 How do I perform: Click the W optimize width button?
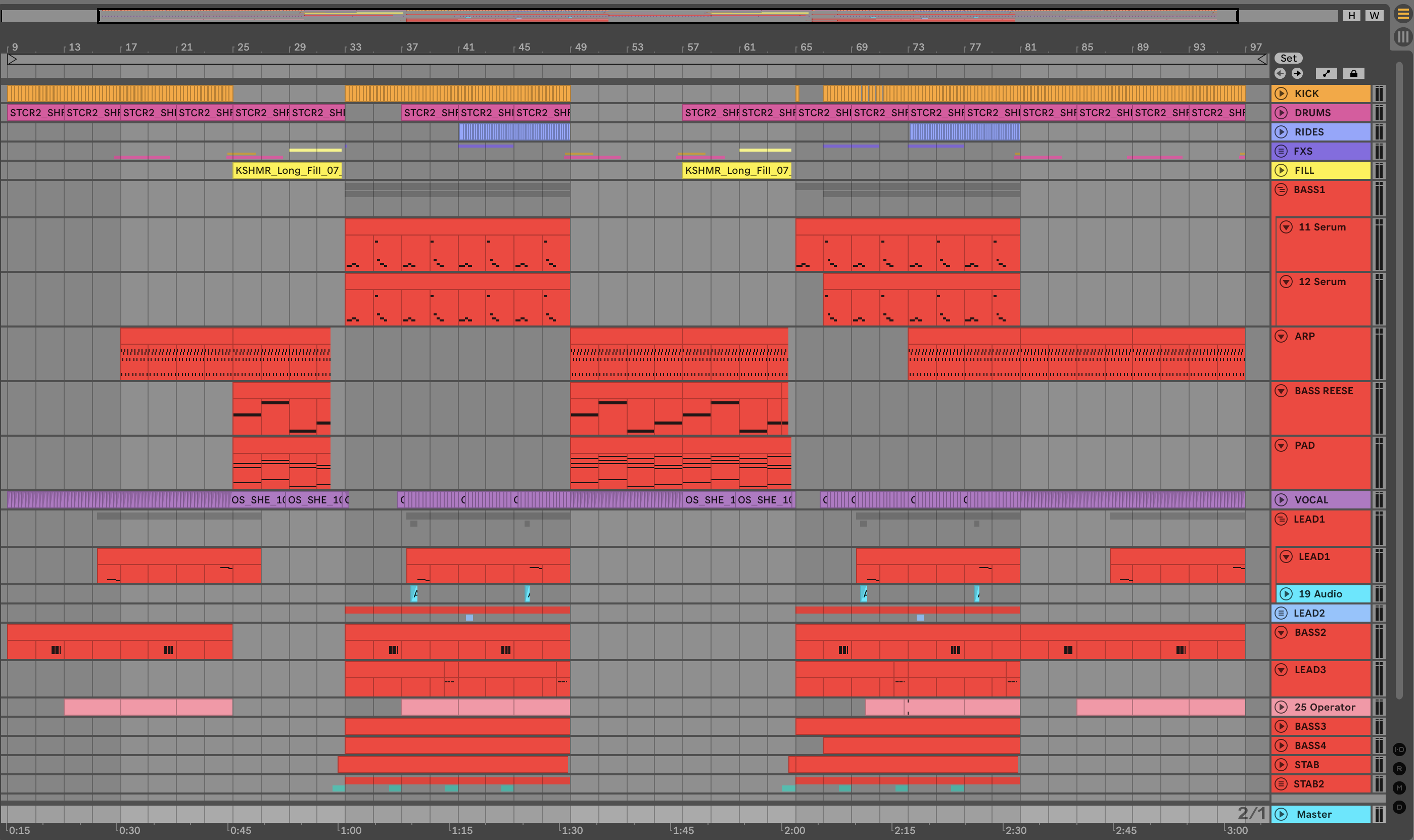(1374, 16)
